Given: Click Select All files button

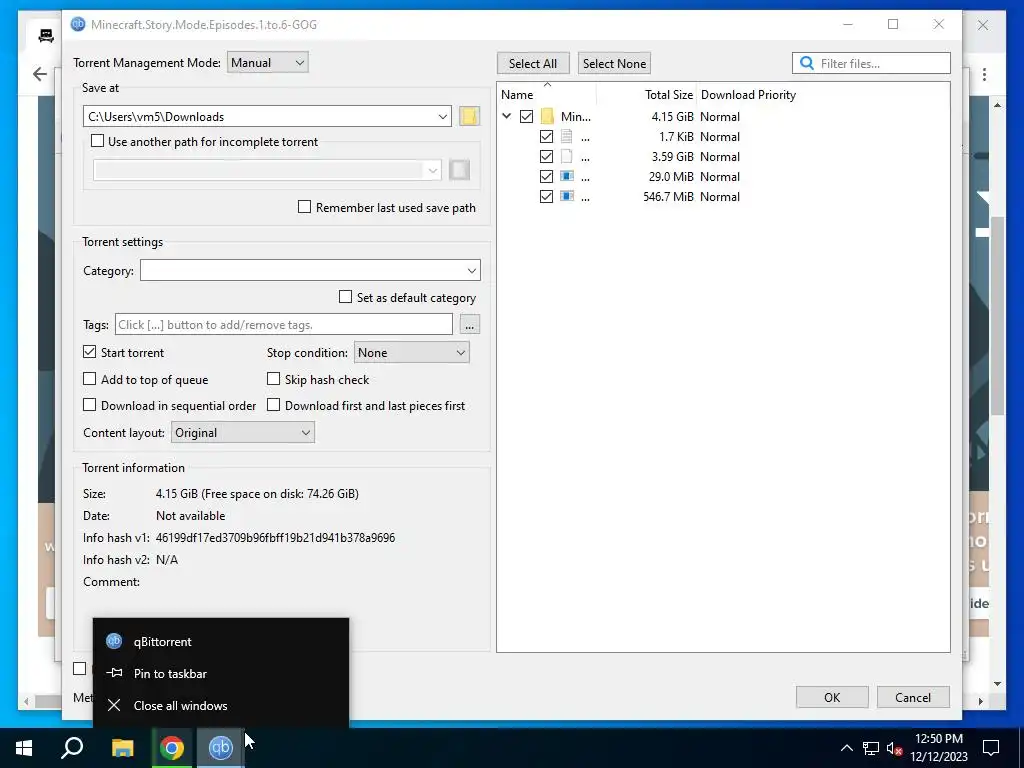Looking at the screenshot, I should coord(533,63).
